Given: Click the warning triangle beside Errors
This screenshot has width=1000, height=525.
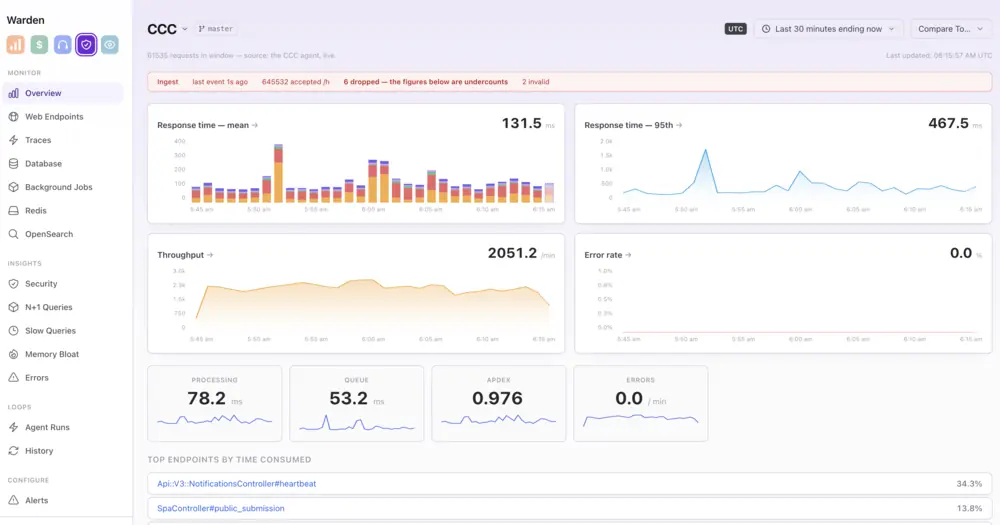Looking at the screenshot, I should pos(13,378).
